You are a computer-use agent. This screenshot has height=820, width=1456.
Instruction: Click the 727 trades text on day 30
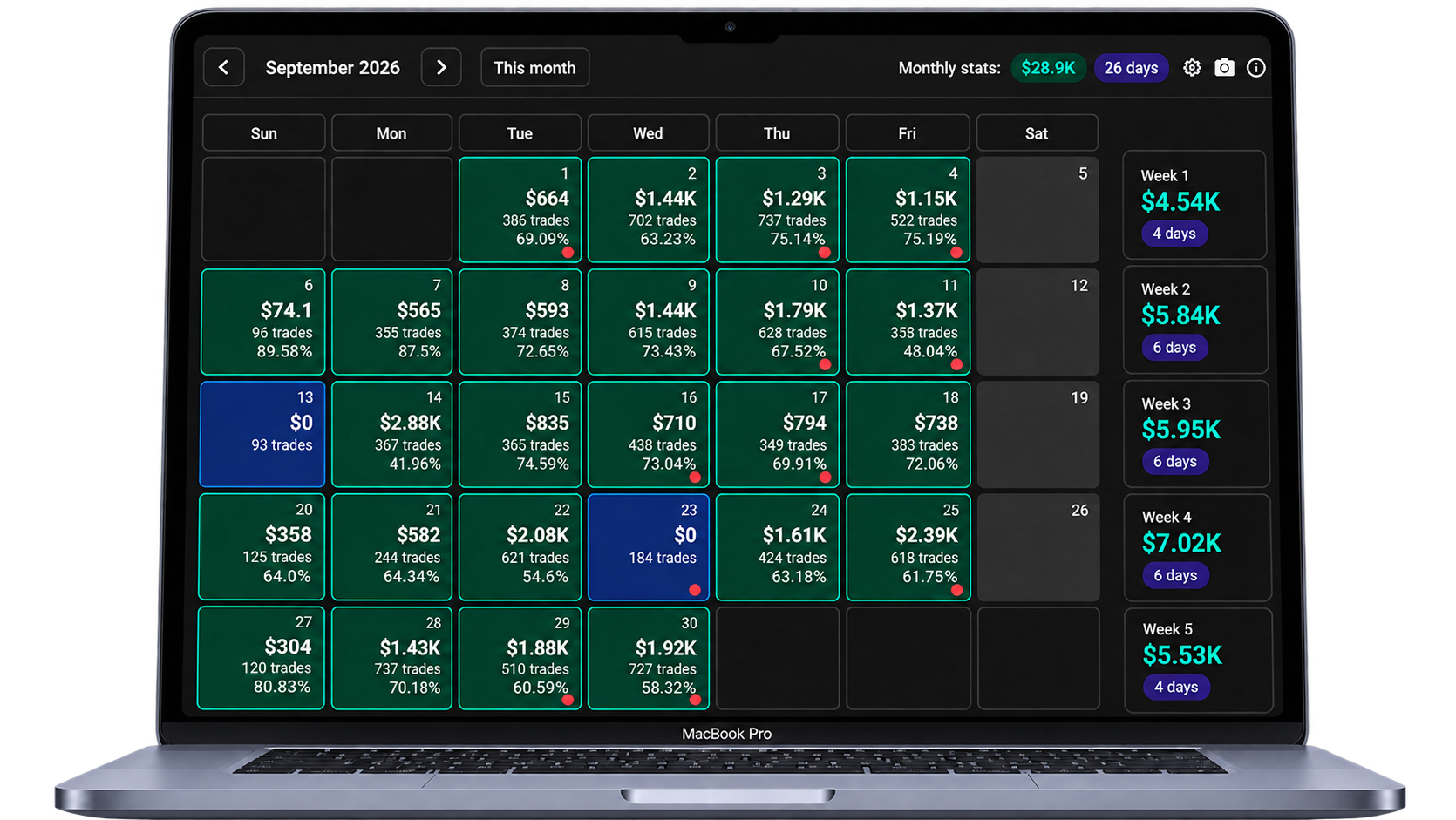pos(663,669)
